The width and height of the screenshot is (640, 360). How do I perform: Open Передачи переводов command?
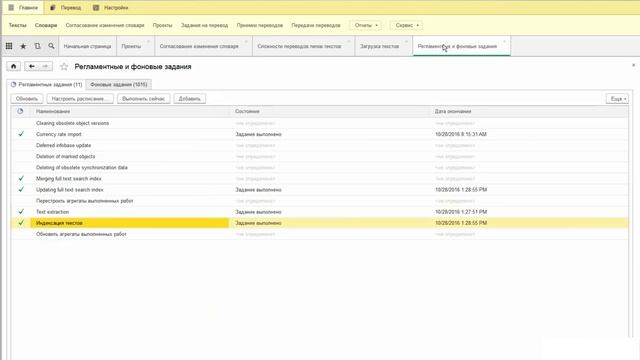click(x=316, y=25)
